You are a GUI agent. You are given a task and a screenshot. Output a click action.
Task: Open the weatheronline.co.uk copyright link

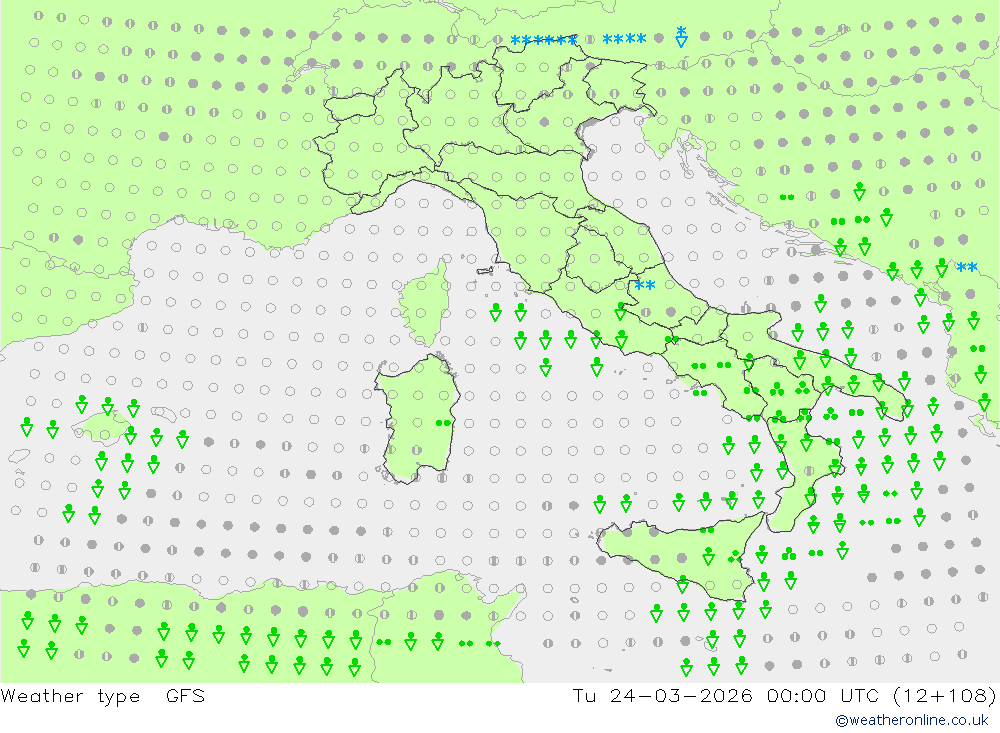pyautogui.click(x=912, y=720)
